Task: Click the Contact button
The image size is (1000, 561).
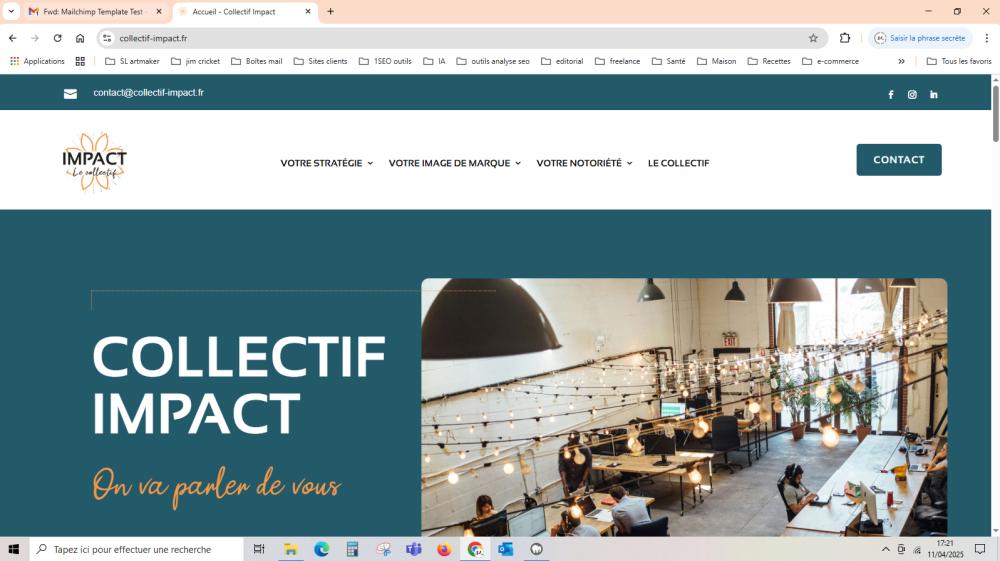Action: (899, 159)
